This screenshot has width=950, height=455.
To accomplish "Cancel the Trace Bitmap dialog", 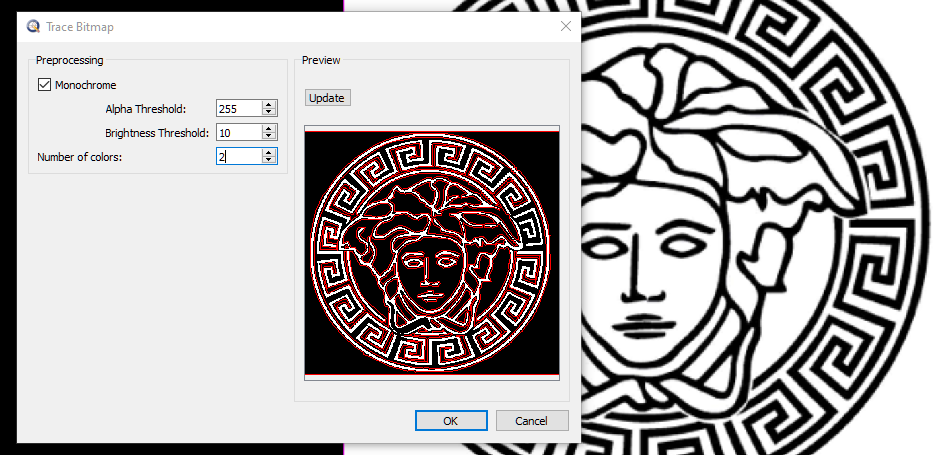I will 532,421.
